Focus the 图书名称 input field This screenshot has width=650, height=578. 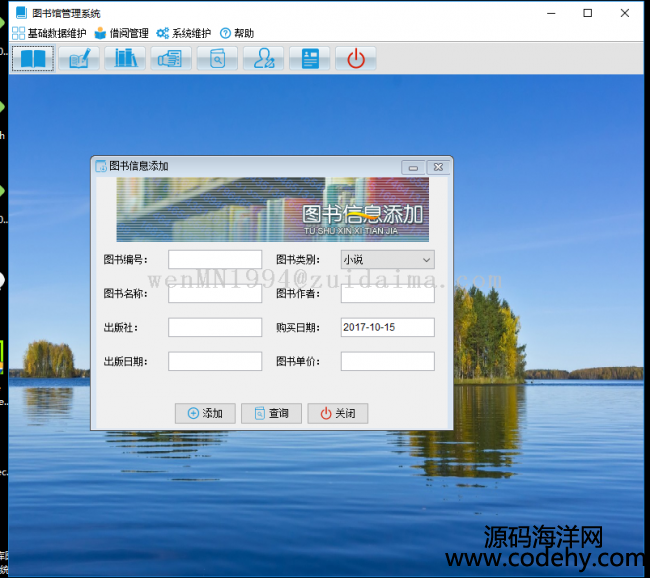215,294
